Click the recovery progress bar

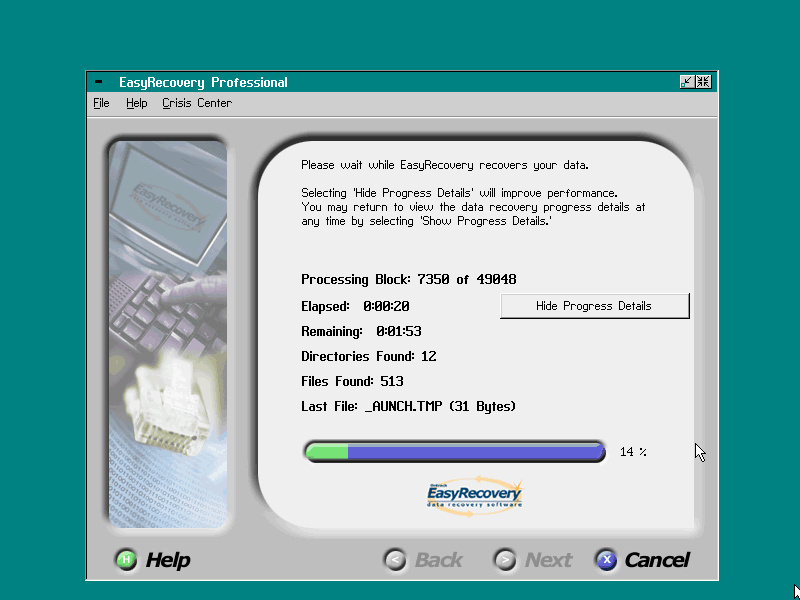(455, 452)
